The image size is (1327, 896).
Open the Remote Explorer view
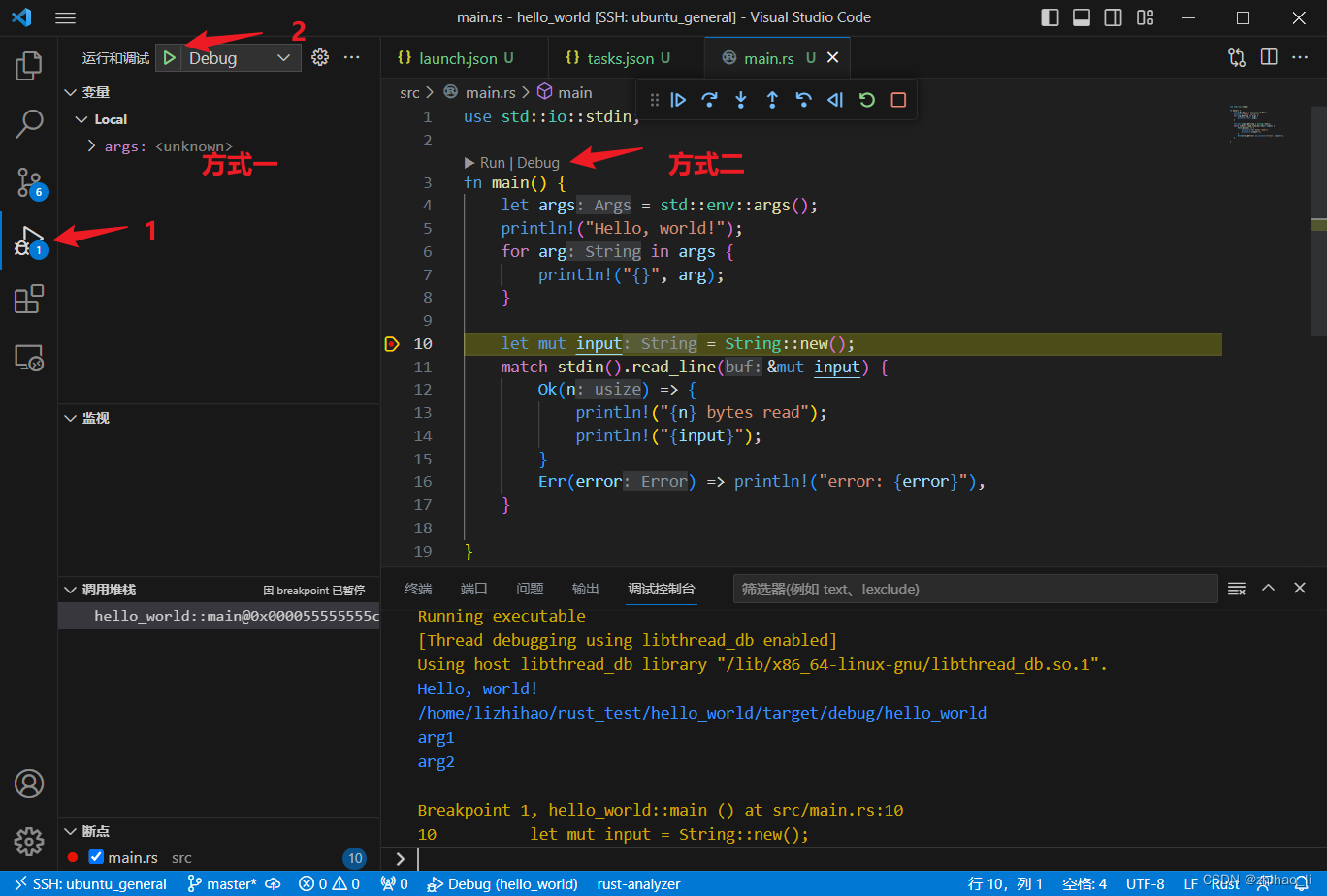click(29, 357)
